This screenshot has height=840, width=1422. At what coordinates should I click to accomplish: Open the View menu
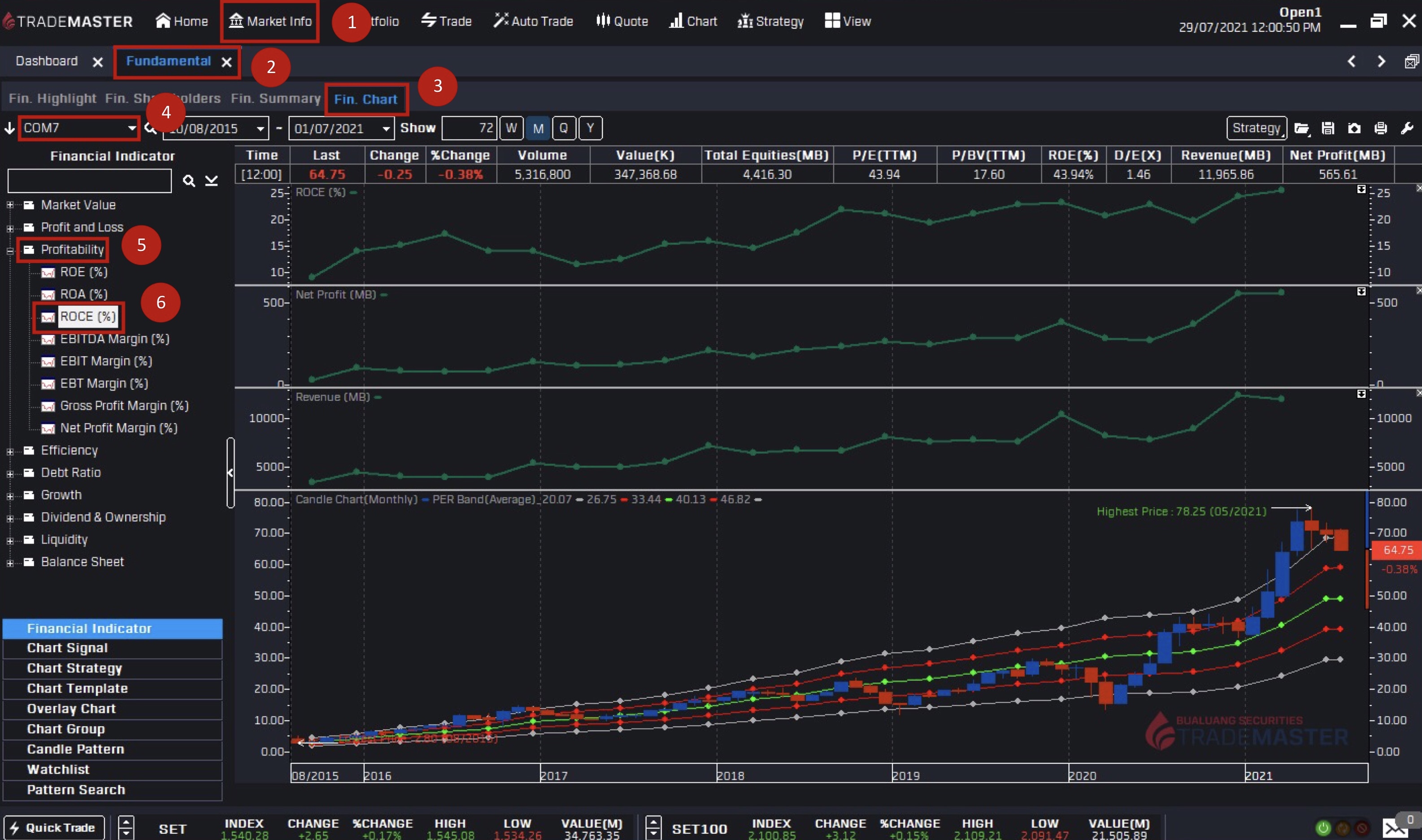[x=848, y=21]
